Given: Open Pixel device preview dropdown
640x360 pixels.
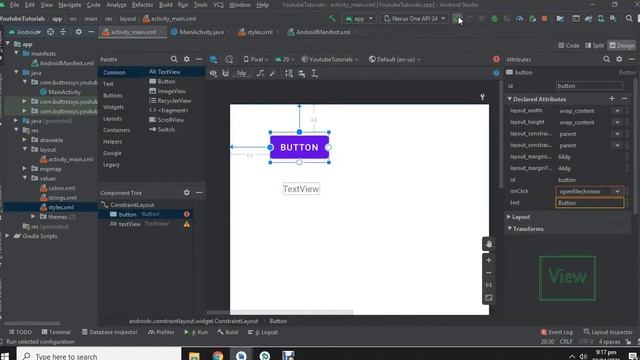Looking at the screenshot, I should tap(256, 59).
